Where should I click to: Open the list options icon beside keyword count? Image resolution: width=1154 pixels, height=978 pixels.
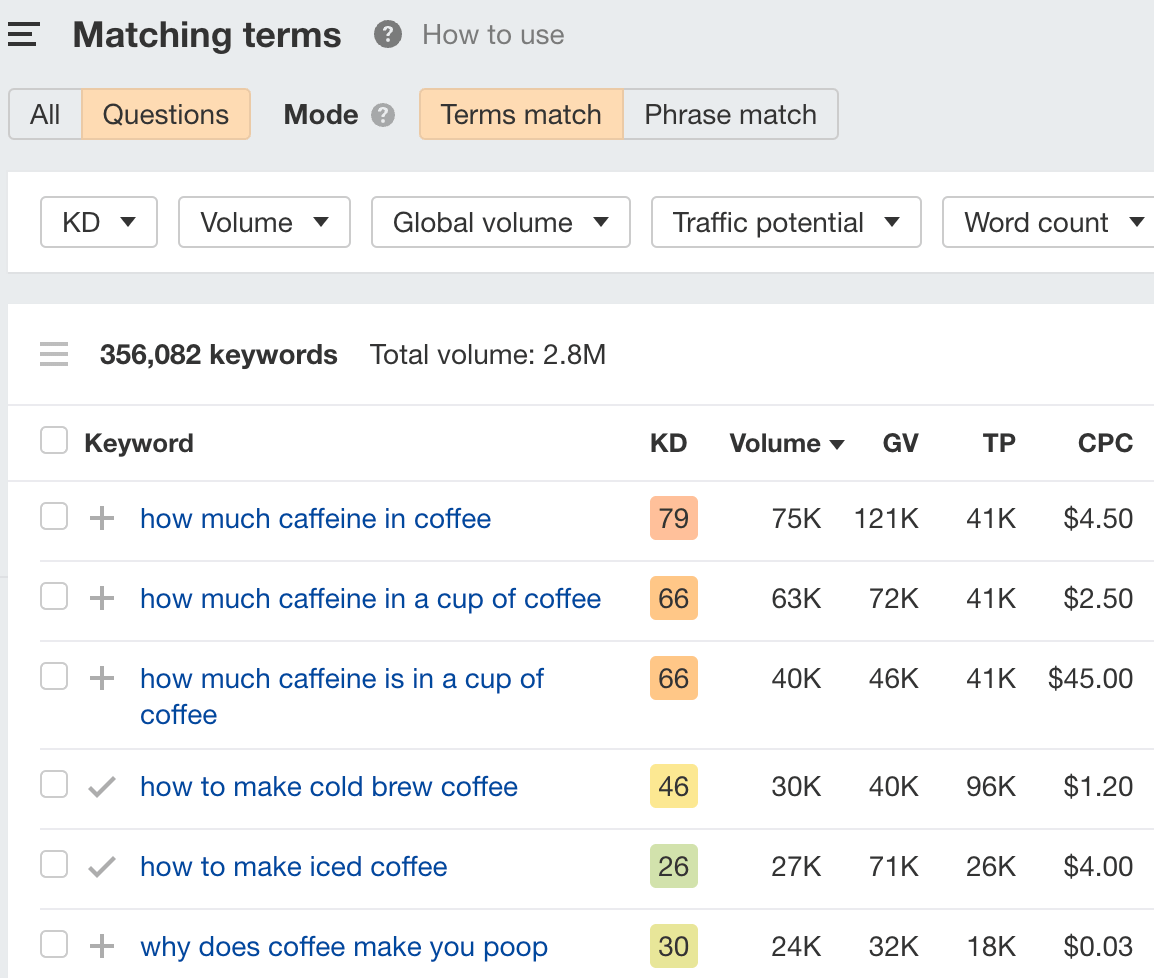click(54, 354)
